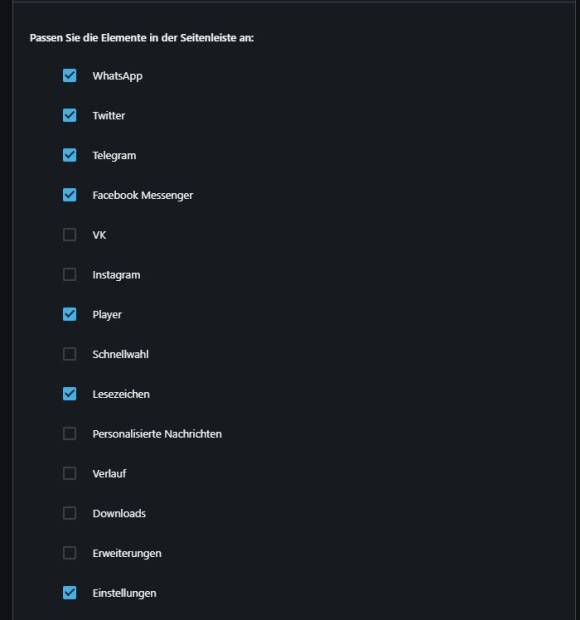580x620 pixels.
Task: Untick the Telegram checkbox
Action: (70, 155)
